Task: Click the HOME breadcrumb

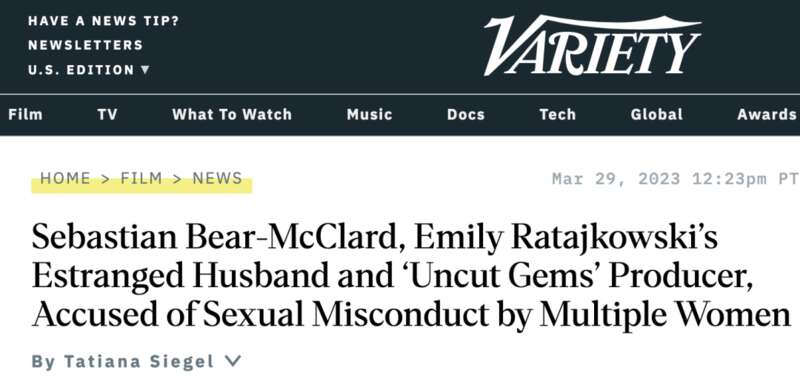Action: tap(65, 179)
